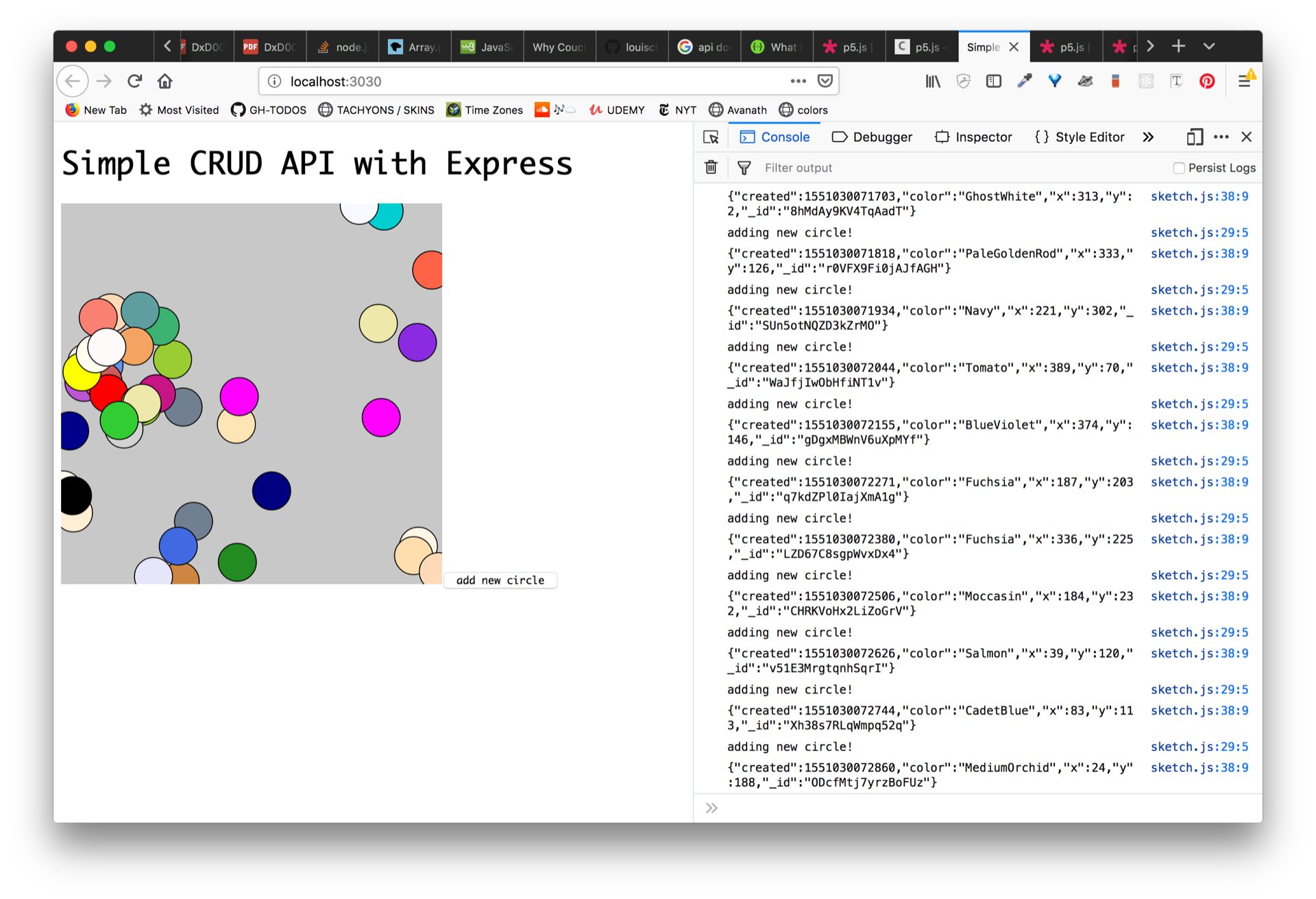Screen dimensions: 1316x899
Task: Go to the Firefox home page
Action: point(164,81)
